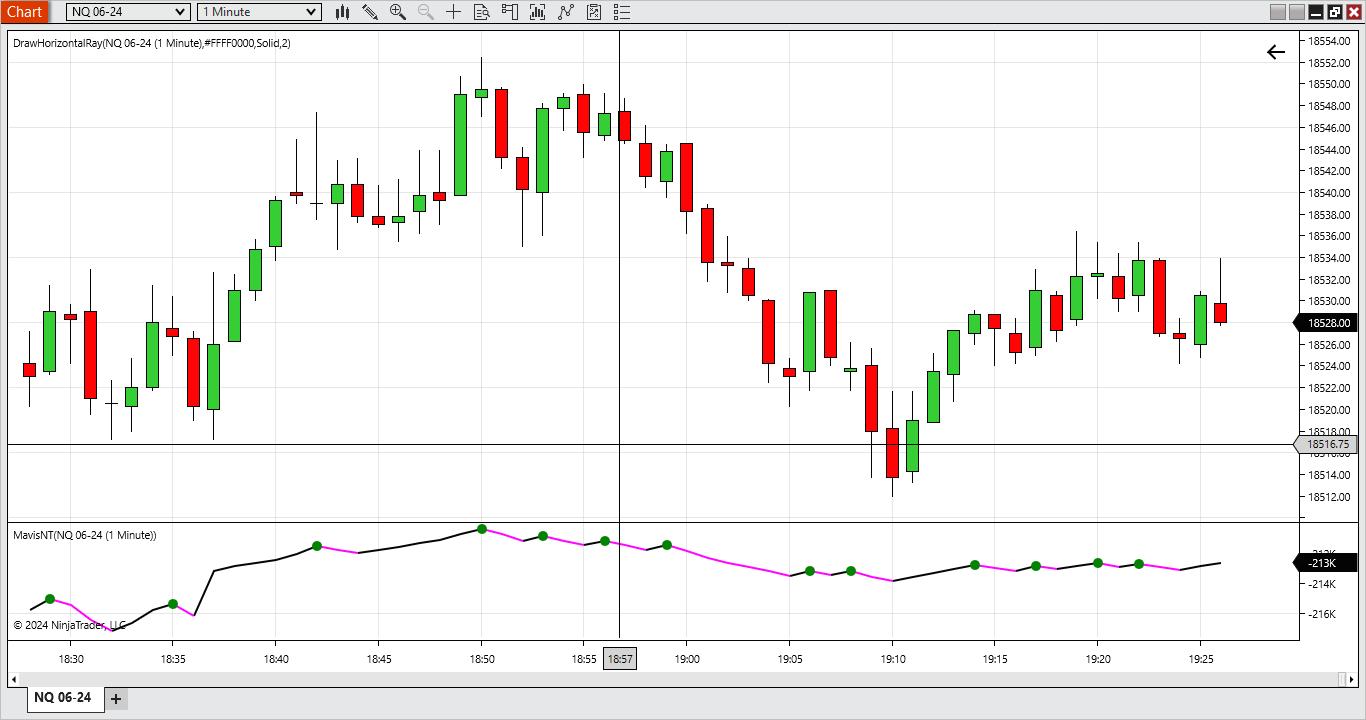This screenshot has height=720, width=1366.
Task: Select the drawing tools pencil icon
Action: pos(370,12)
